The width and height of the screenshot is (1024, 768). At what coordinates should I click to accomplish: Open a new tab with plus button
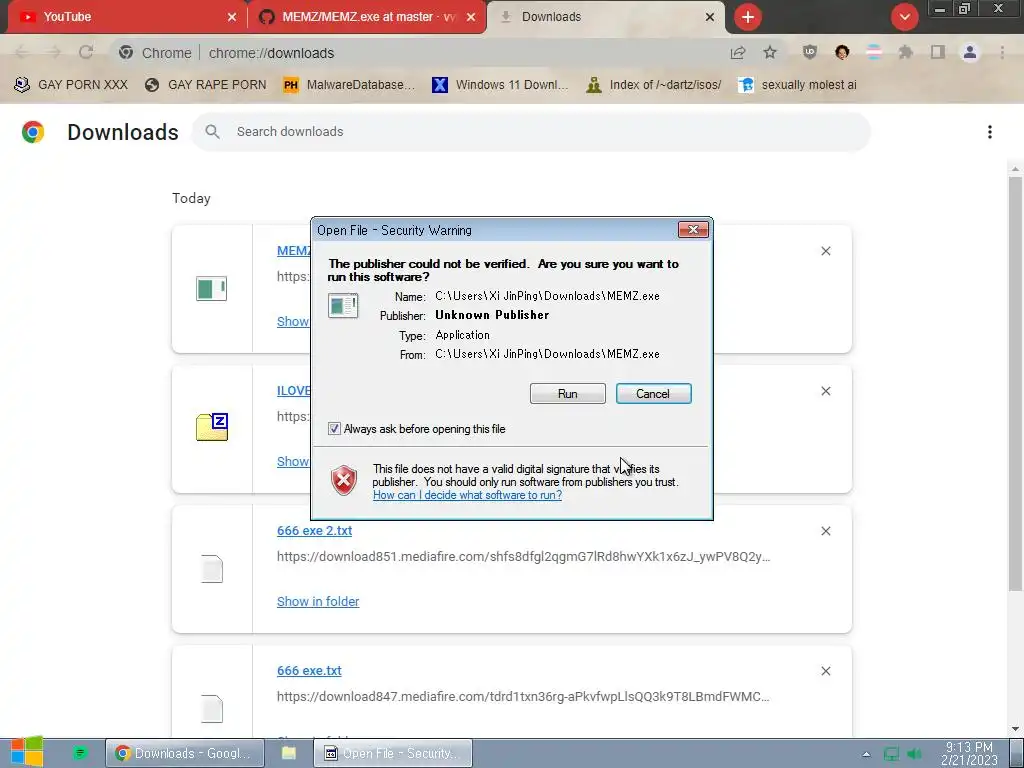click(x=748, y=17)
